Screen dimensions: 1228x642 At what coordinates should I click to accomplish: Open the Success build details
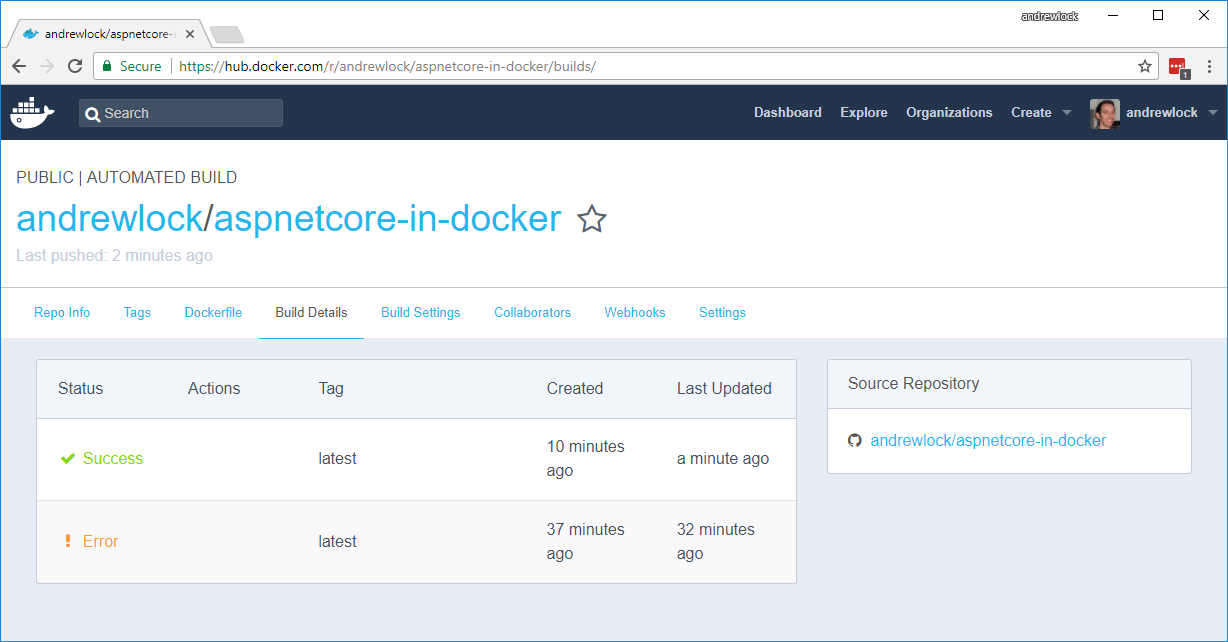tap(113, 458)
